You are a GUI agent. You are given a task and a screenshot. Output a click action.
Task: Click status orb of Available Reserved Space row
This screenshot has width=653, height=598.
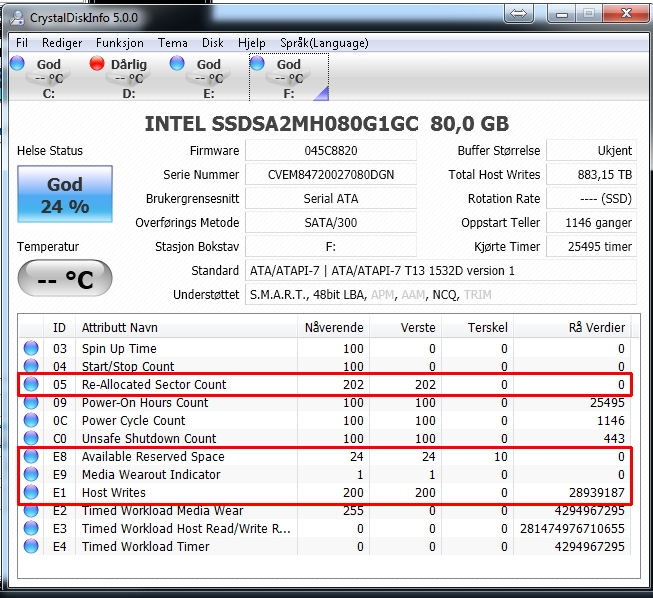point(31,456)
